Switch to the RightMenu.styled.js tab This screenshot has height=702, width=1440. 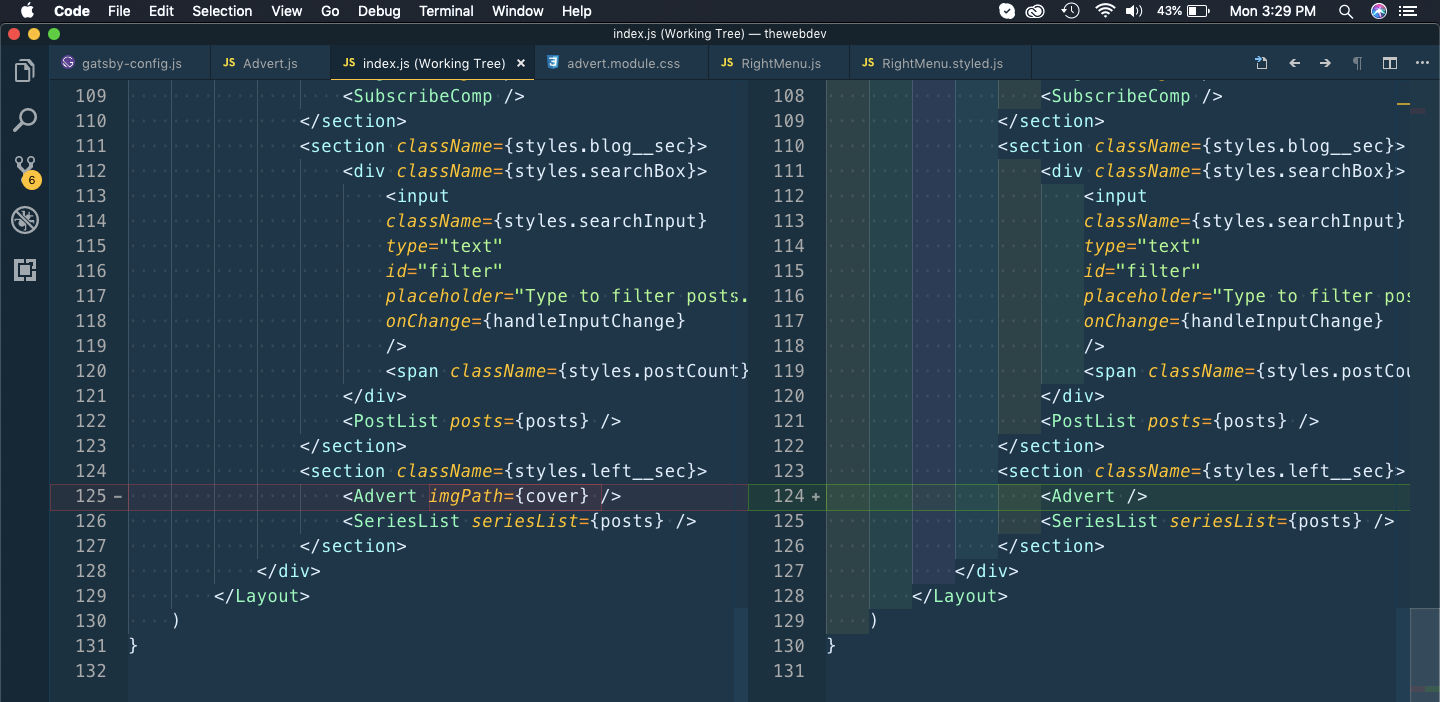click(x=941, y=63)
